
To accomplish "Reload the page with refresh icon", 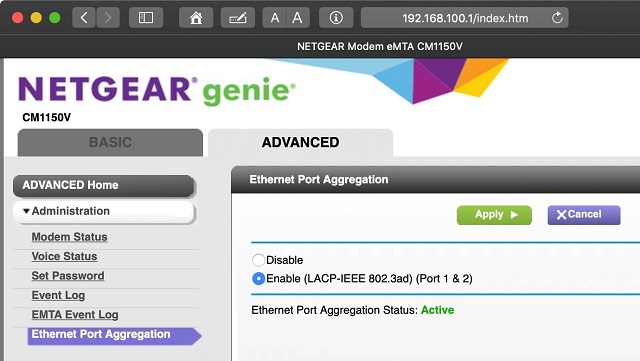I will 557,18.
